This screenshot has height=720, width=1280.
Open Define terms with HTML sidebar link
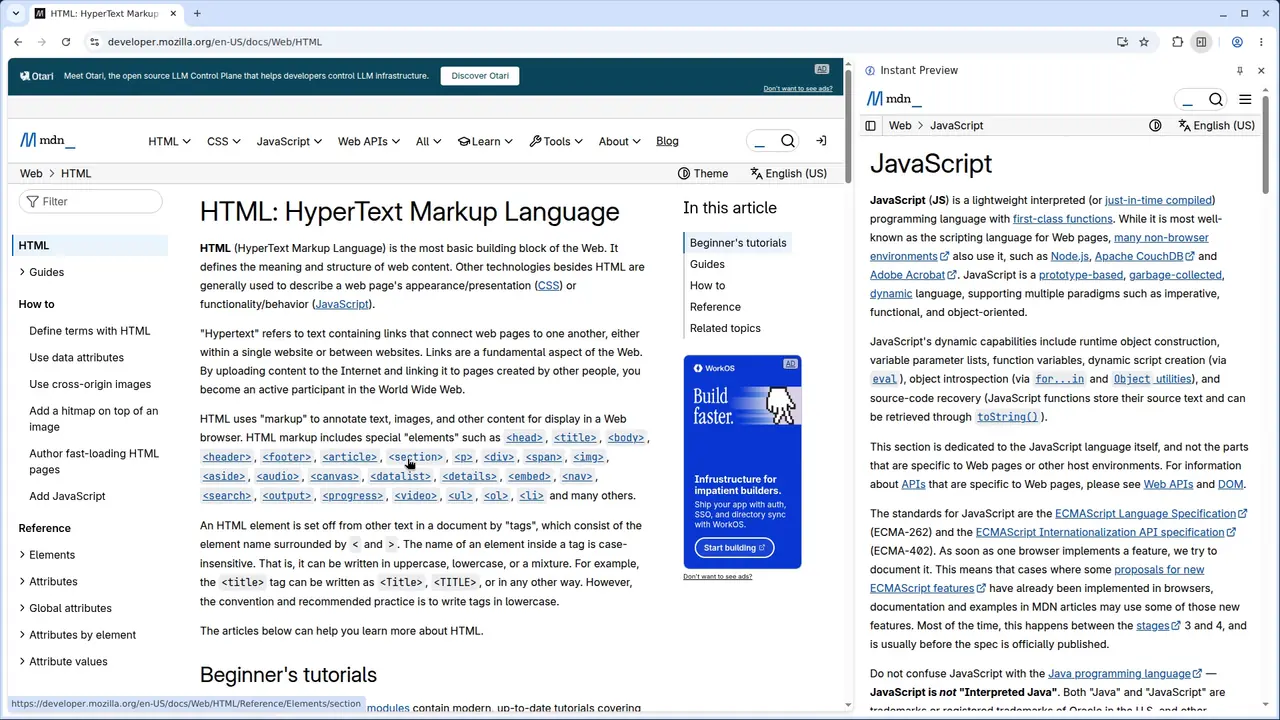tap(90, 331)
